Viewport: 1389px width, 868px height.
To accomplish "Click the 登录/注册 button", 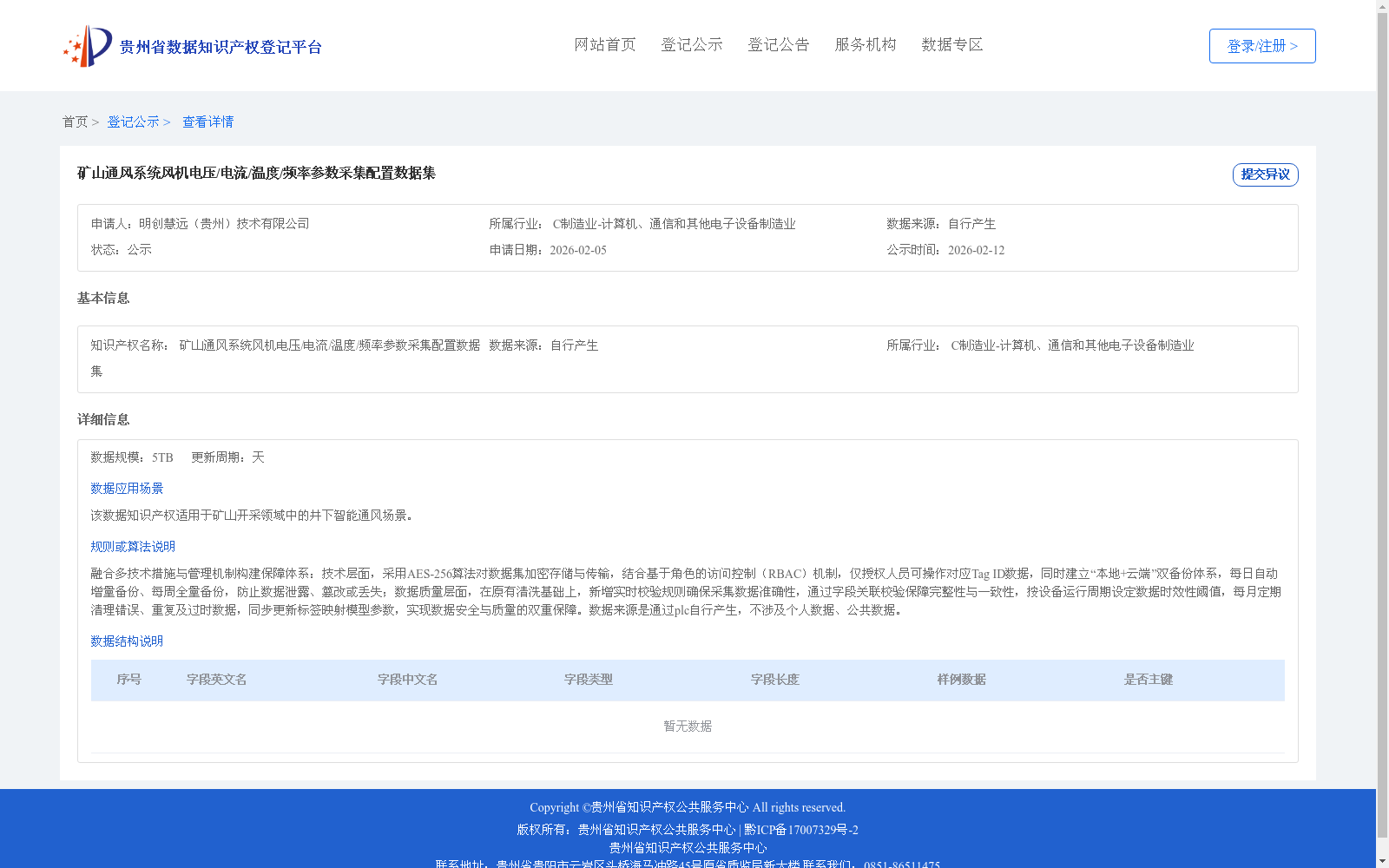I will [x=1262, y=46].
